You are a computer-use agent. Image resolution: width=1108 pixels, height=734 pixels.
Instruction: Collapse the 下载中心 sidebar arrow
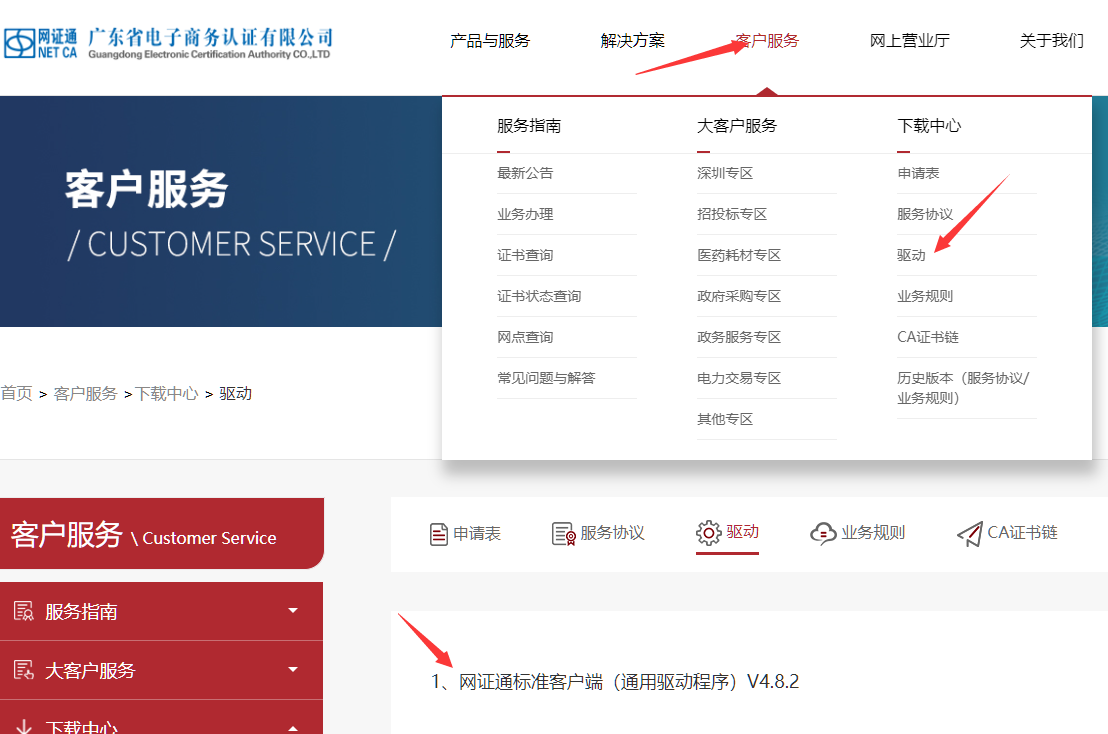293,727
